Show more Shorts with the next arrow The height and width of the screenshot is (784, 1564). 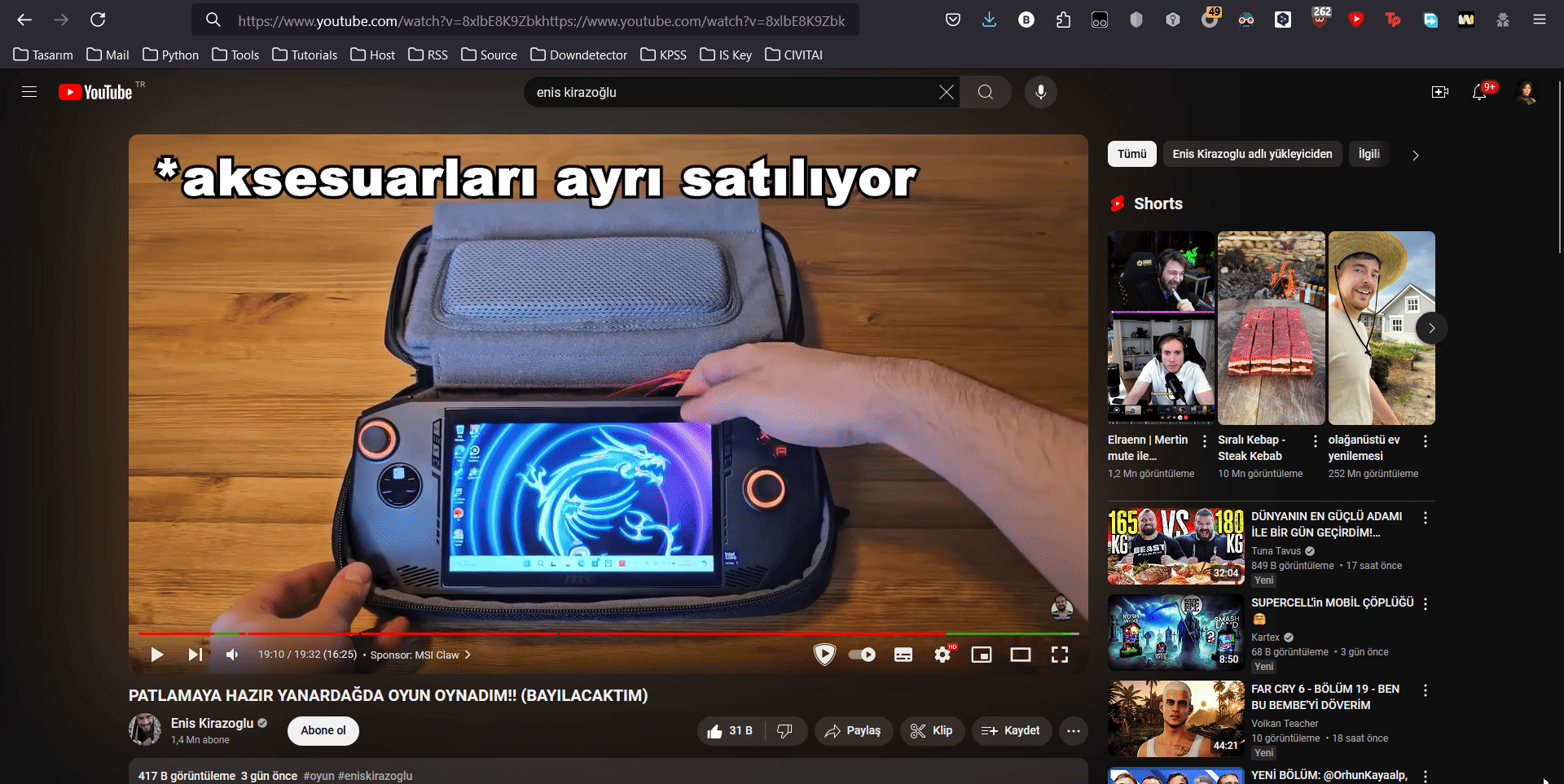click(1431, 328)
